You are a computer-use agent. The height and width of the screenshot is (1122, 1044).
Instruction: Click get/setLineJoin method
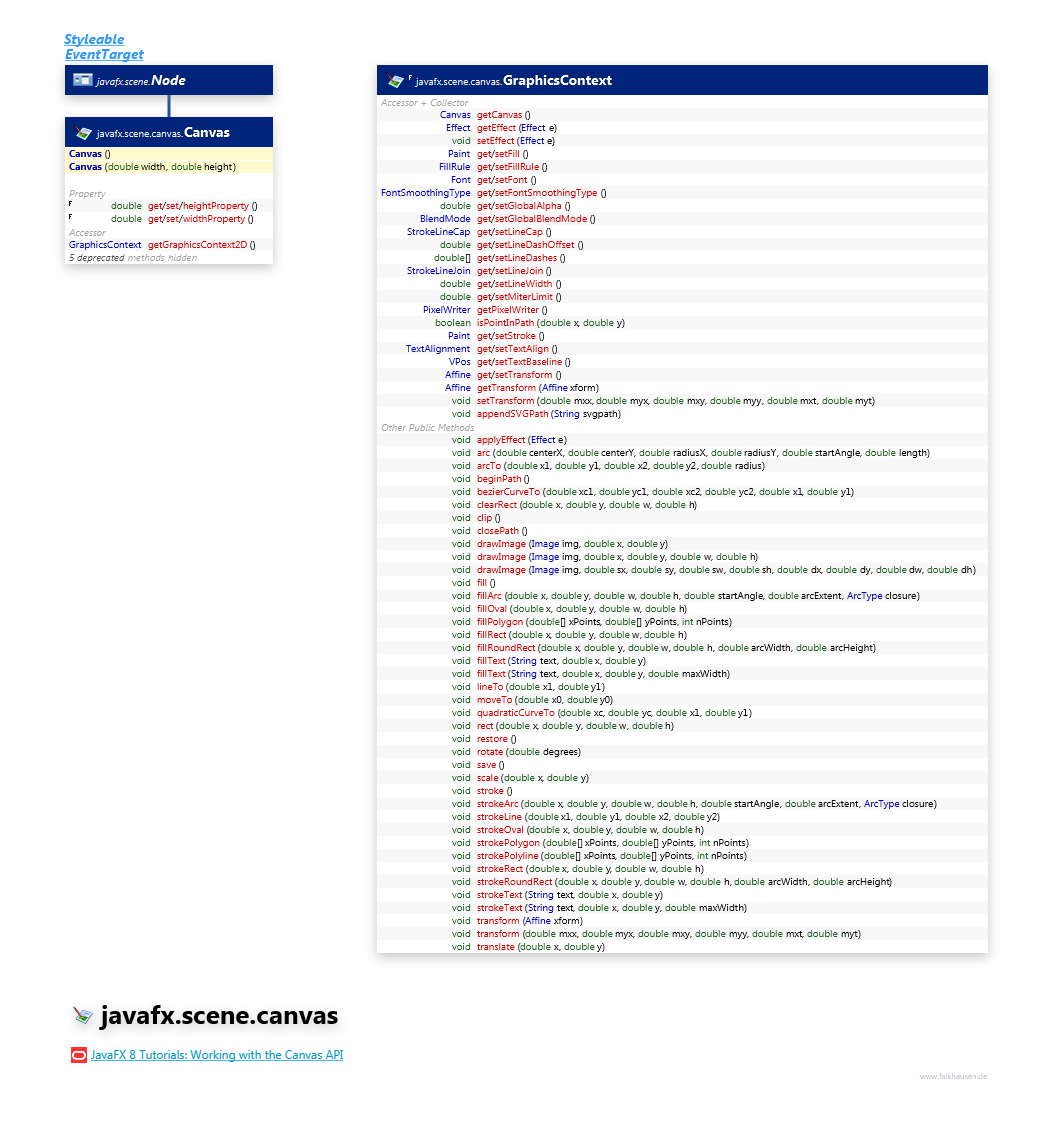click(514, 271)
